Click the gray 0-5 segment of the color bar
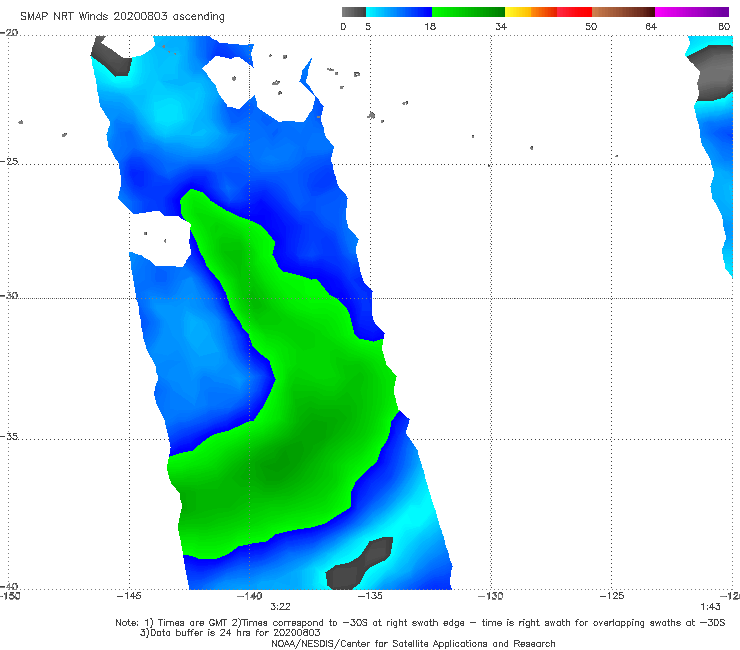Screen dimensions: 740x650 coord(353,12)
